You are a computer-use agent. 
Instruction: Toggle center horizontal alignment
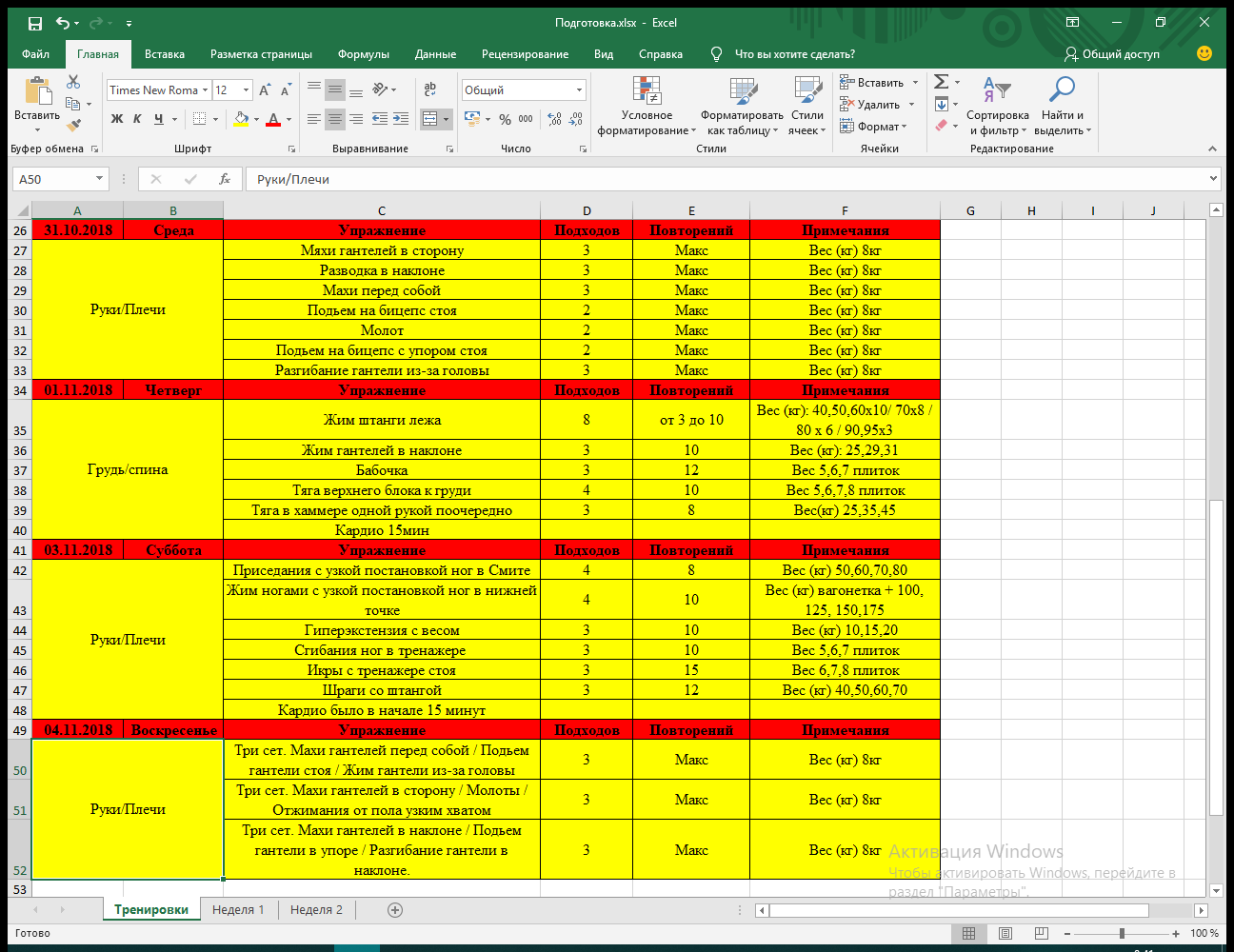tap(334, 119)
